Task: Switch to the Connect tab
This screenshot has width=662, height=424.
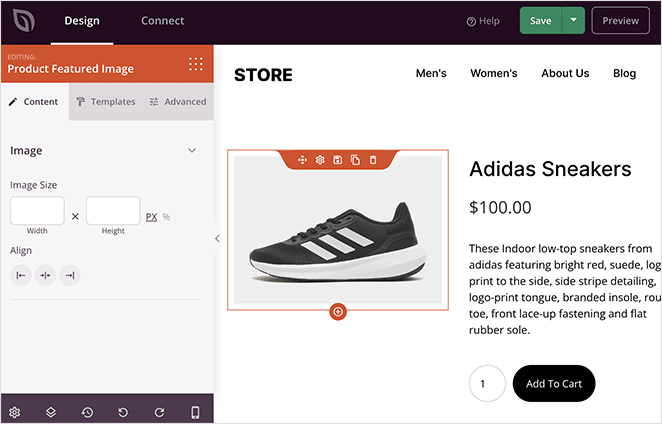Action: pos(163,21)
